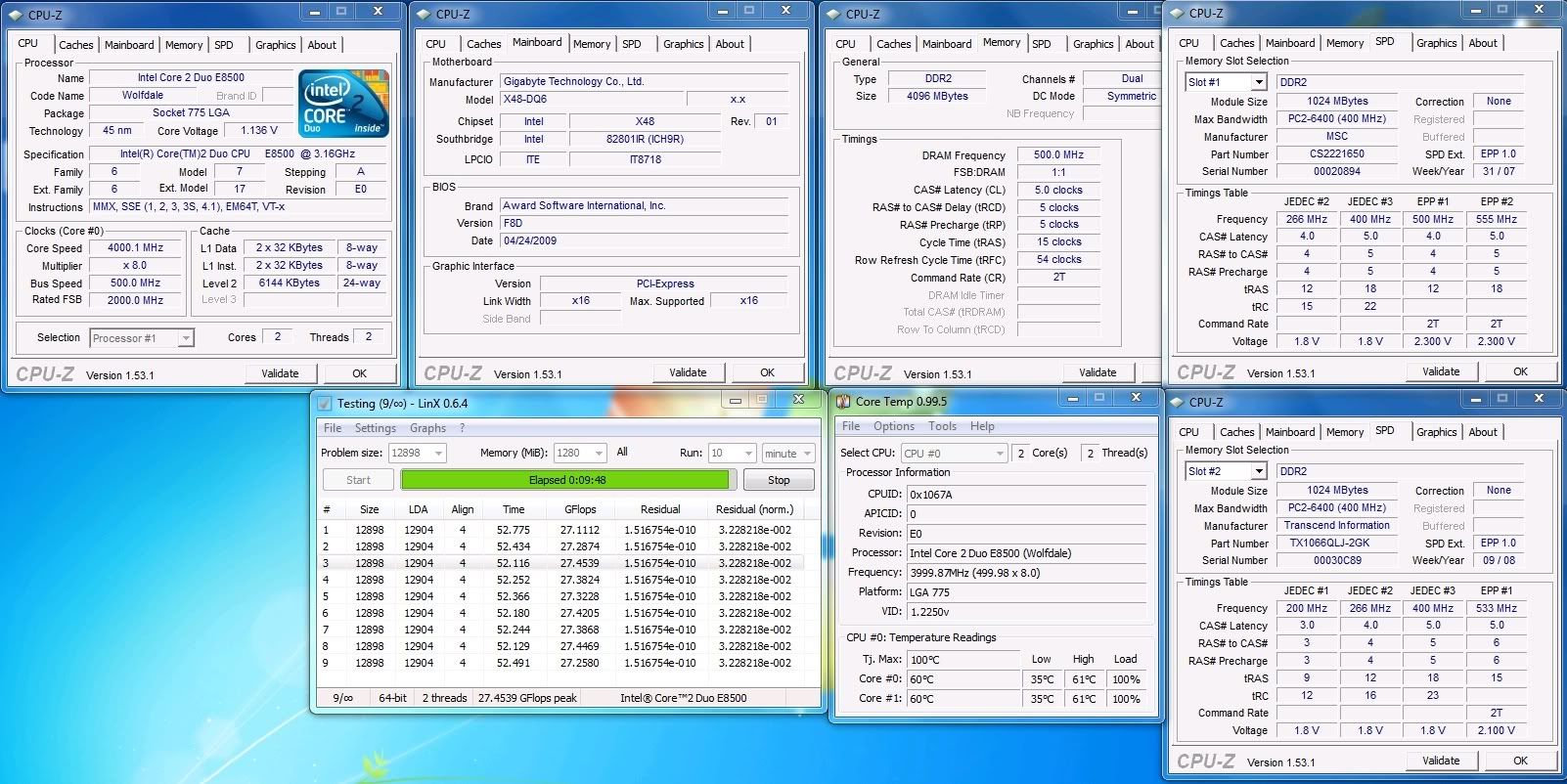Open the LinX question mark help menu
Image resolution: width=1567 pixels, height=784 pixels.
tap(463, 428)
